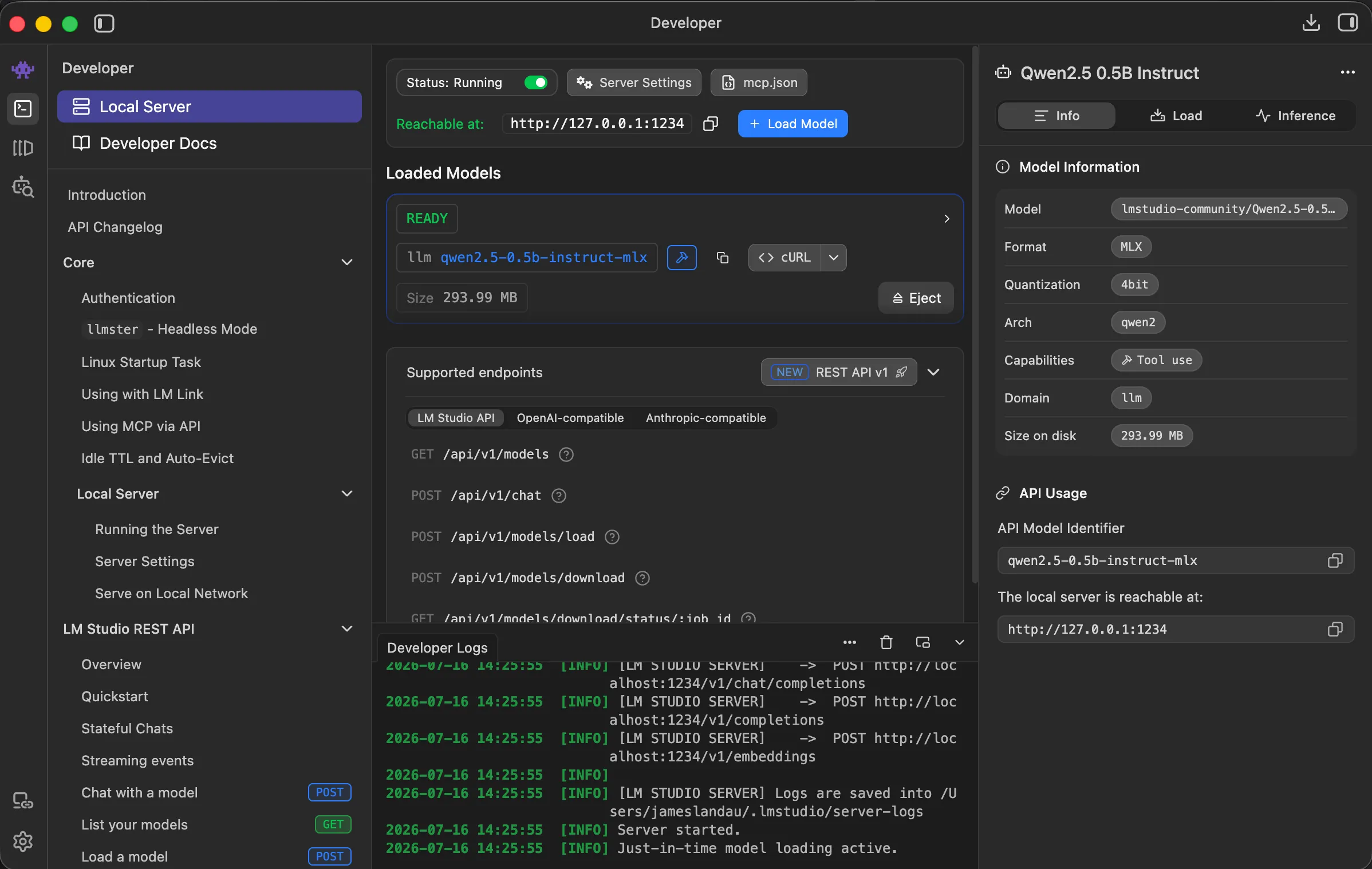This screenshot has height=869, width=1372.
Task: Click the Load Model button
Action: pos(793,124)
